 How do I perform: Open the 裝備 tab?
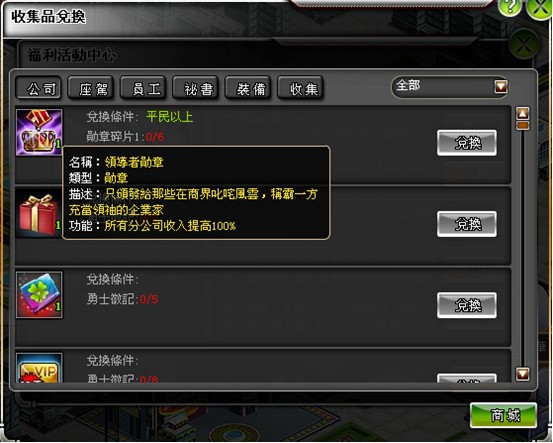(248, 88)
